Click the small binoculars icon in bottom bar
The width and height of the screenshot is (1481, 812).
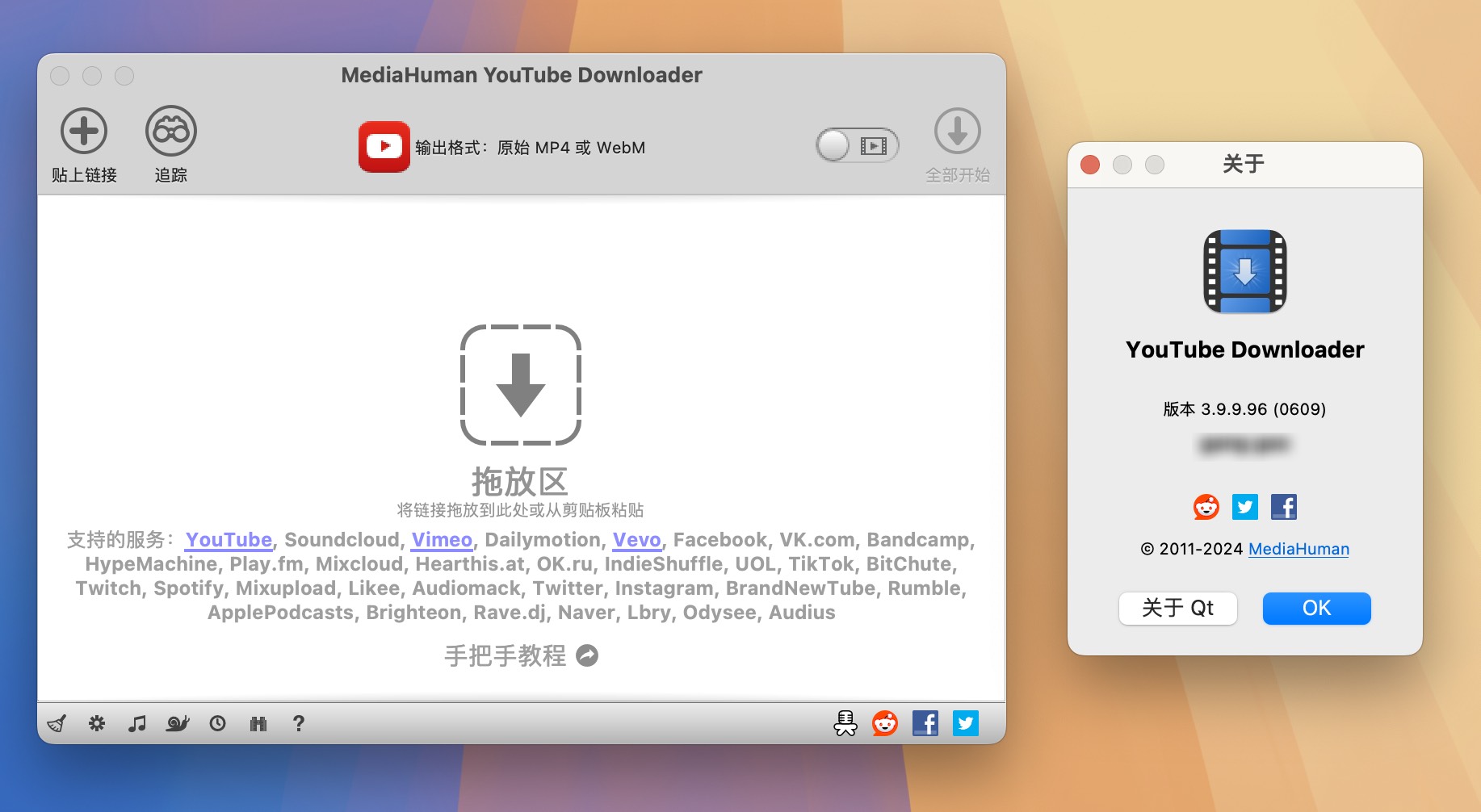(x=258, y=723)
